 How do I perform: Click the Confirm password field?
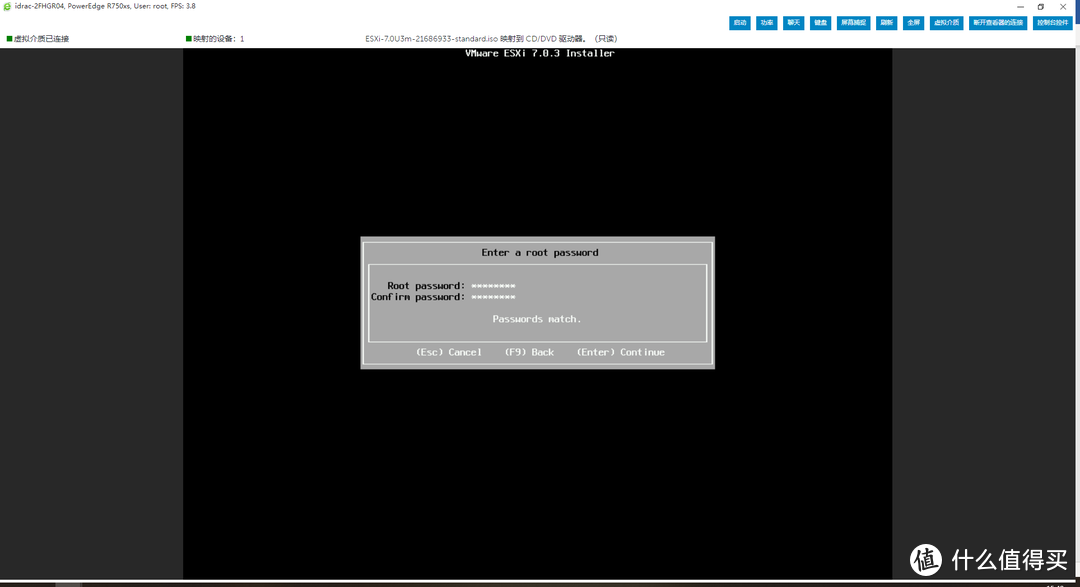493,297
